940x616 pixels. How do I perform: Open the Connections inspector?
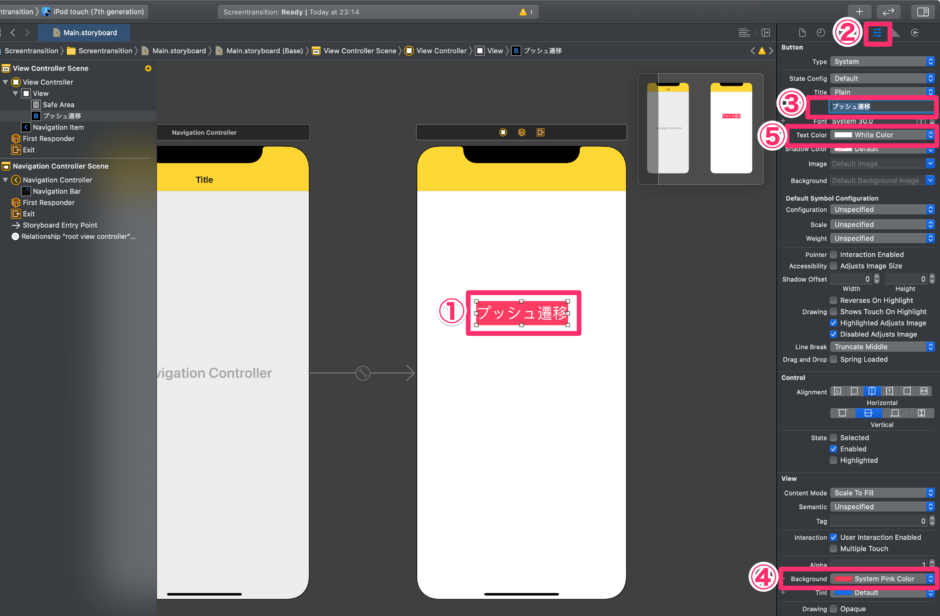pos(914,33)
